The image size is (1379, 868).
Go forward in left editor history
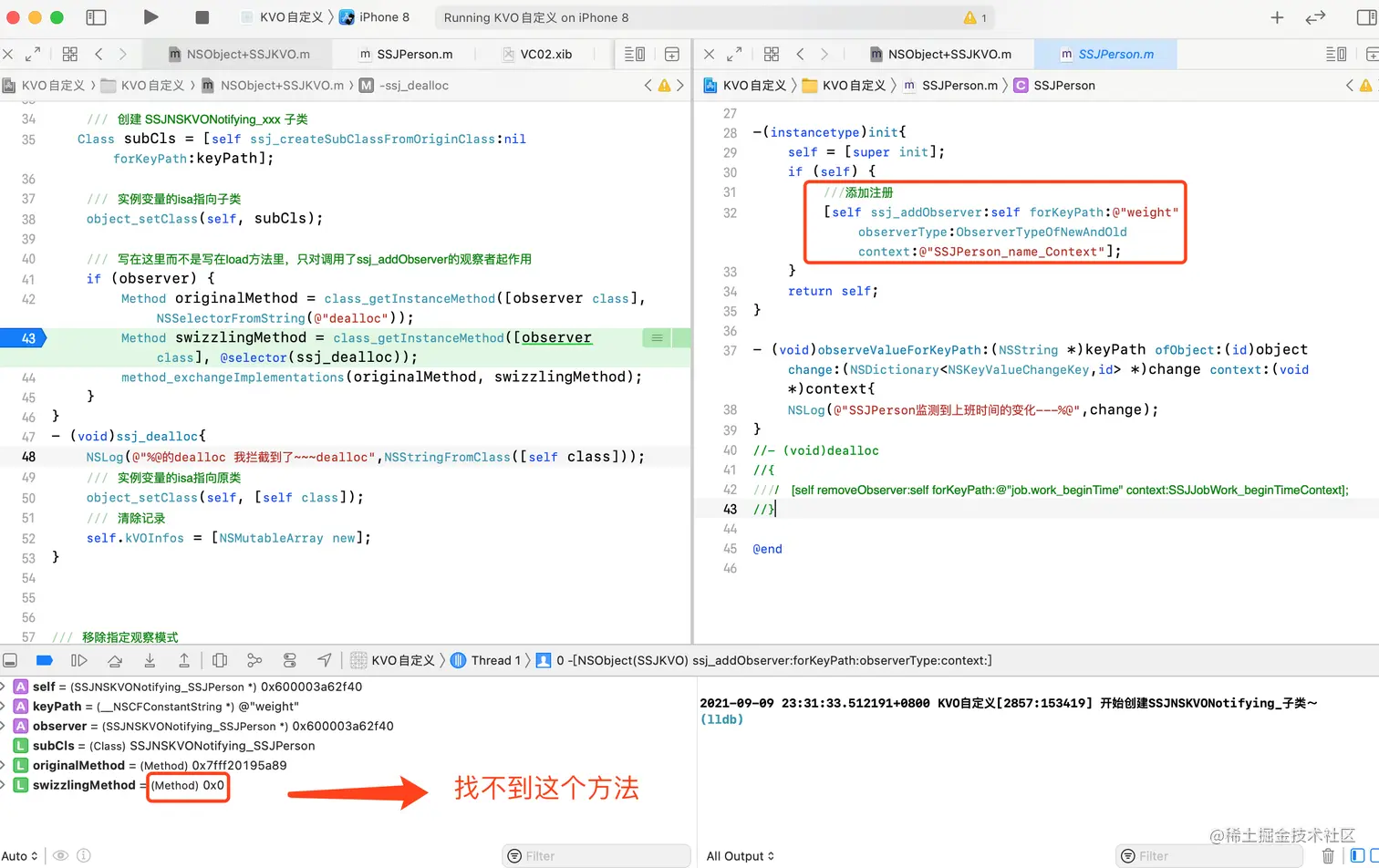pos(123,54)
